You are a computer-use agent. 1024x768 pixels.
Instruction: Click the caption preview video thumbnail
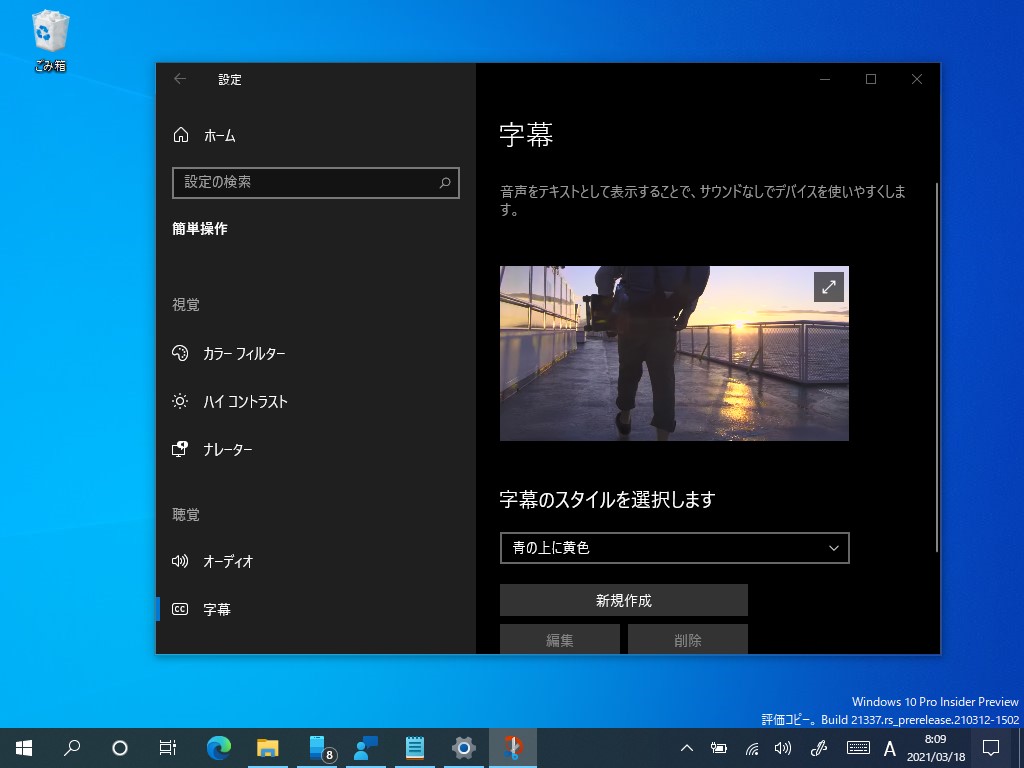point(674,353)
